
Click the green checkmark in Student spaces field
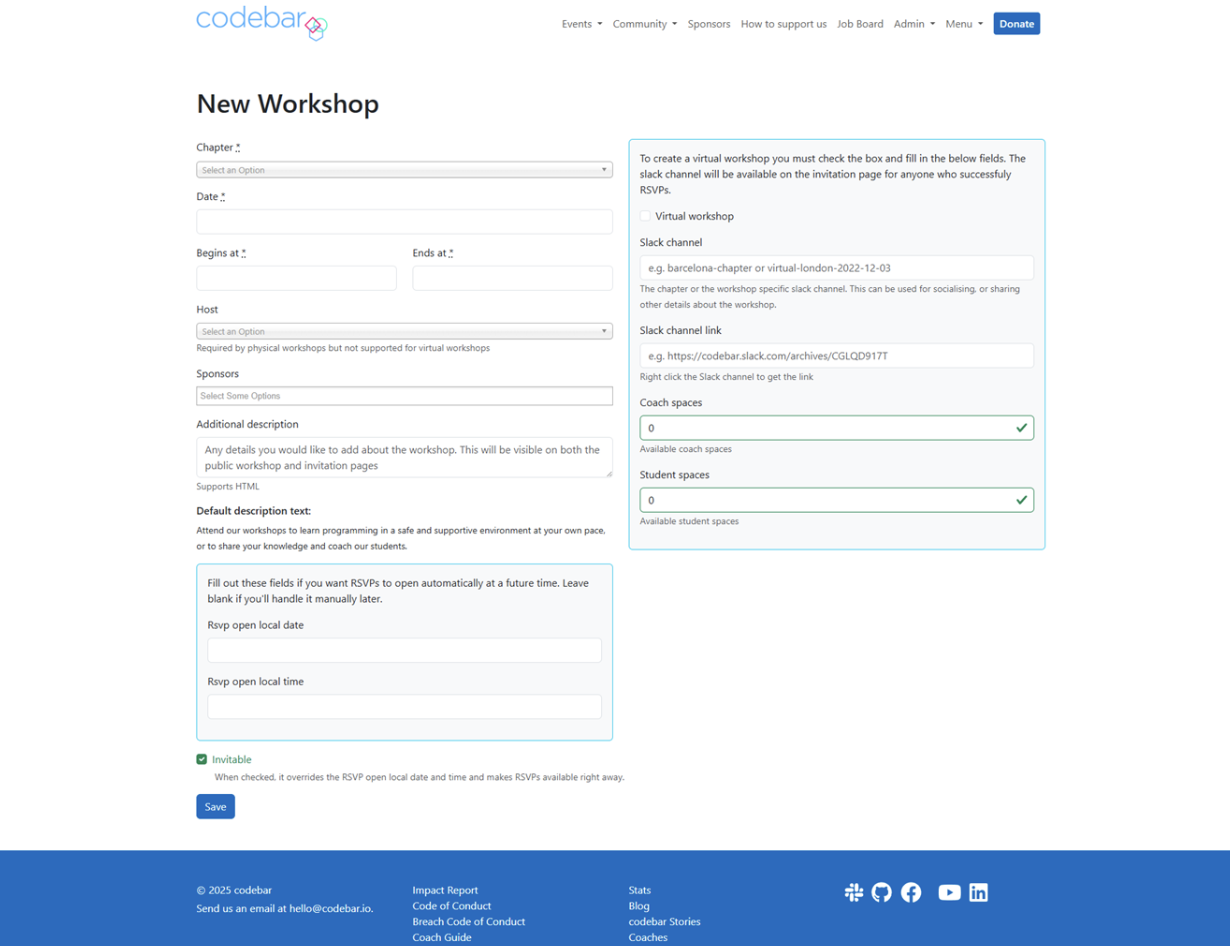point(1021,499)
